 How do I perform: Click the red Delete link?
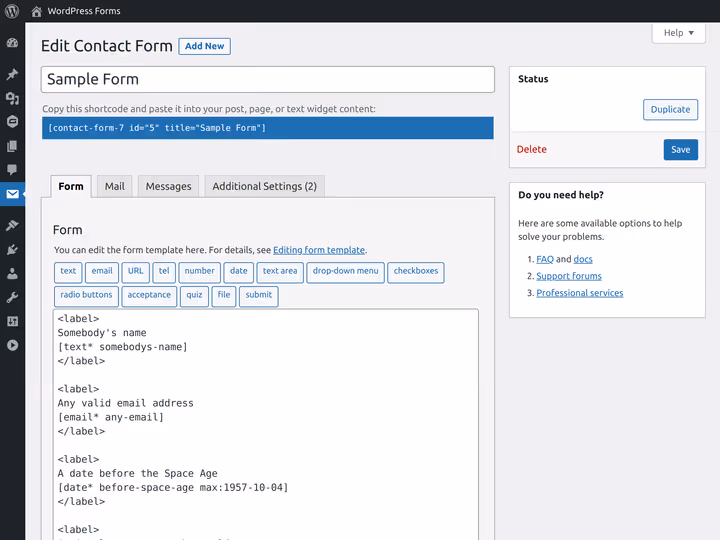click(x=531, y=149)
